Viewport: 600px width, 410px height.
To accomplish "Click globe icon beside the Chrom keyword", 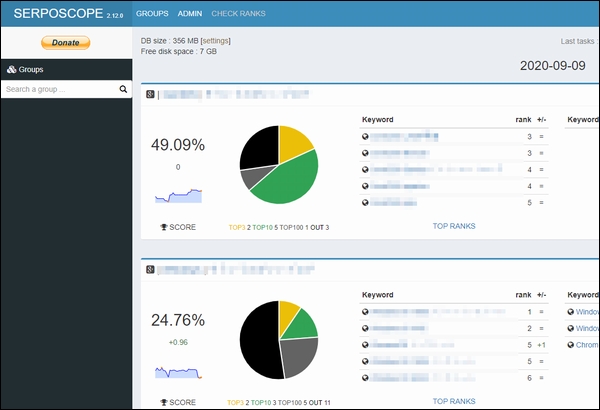I will 571,345.
